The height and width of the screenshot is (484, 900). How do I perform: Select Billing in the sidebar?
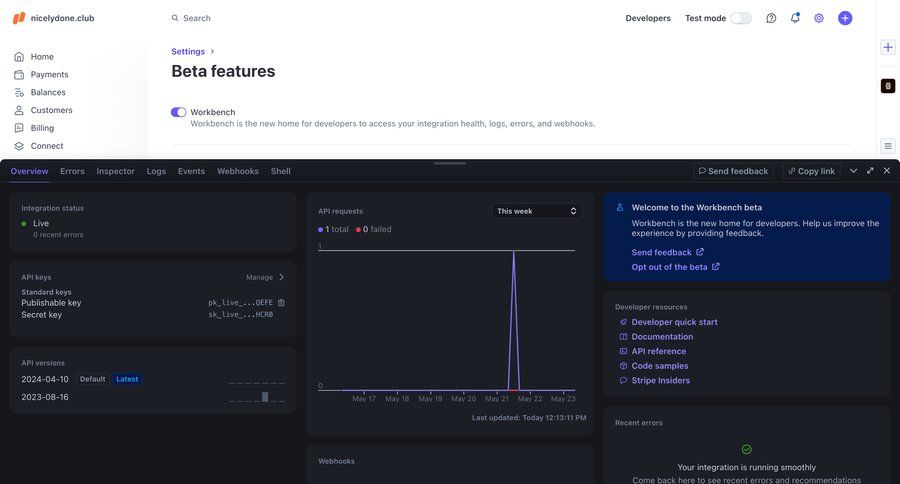(x=42, y=127)
